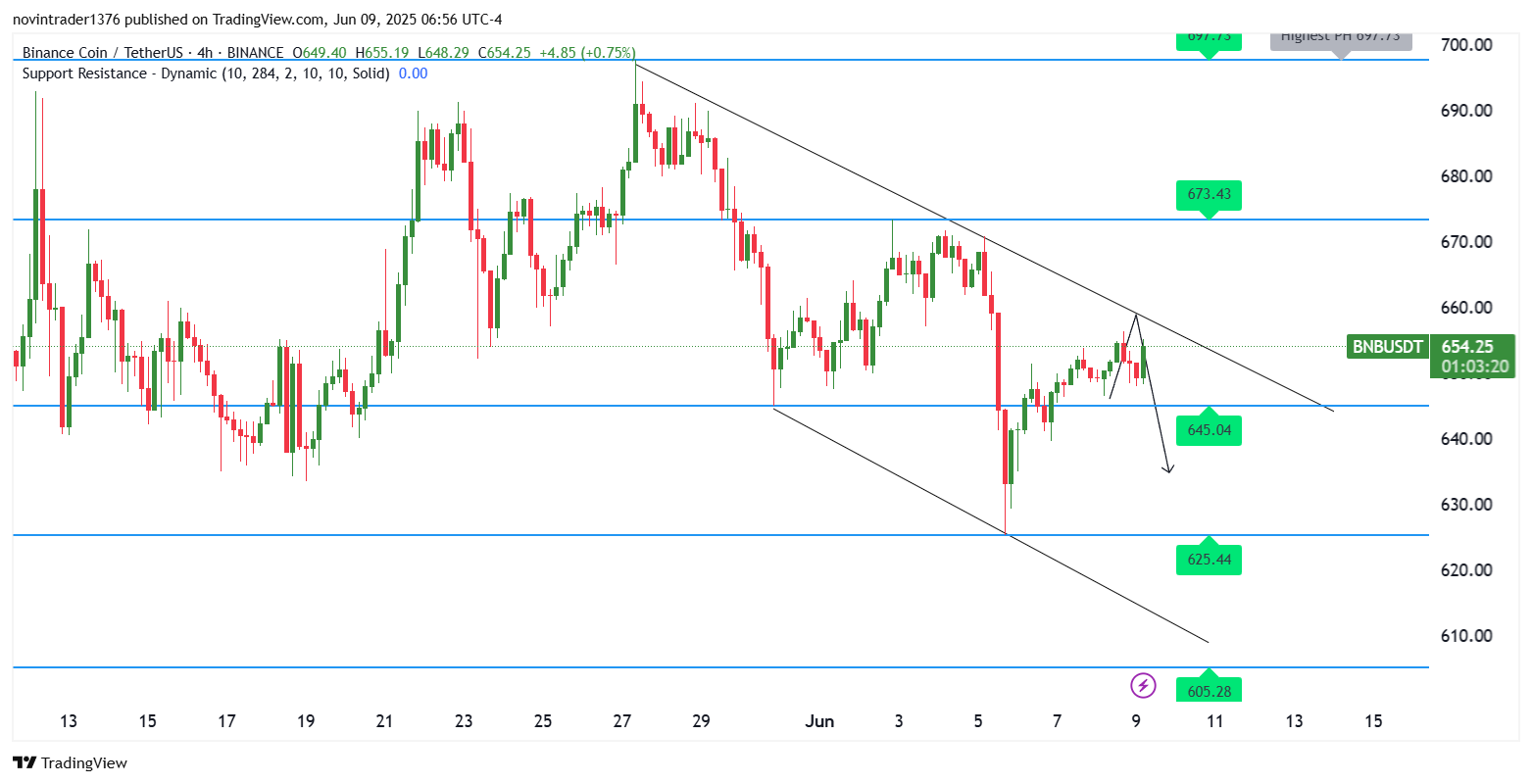
Task: Click 620.00 on the price axis
Action: pos(1467,570)
